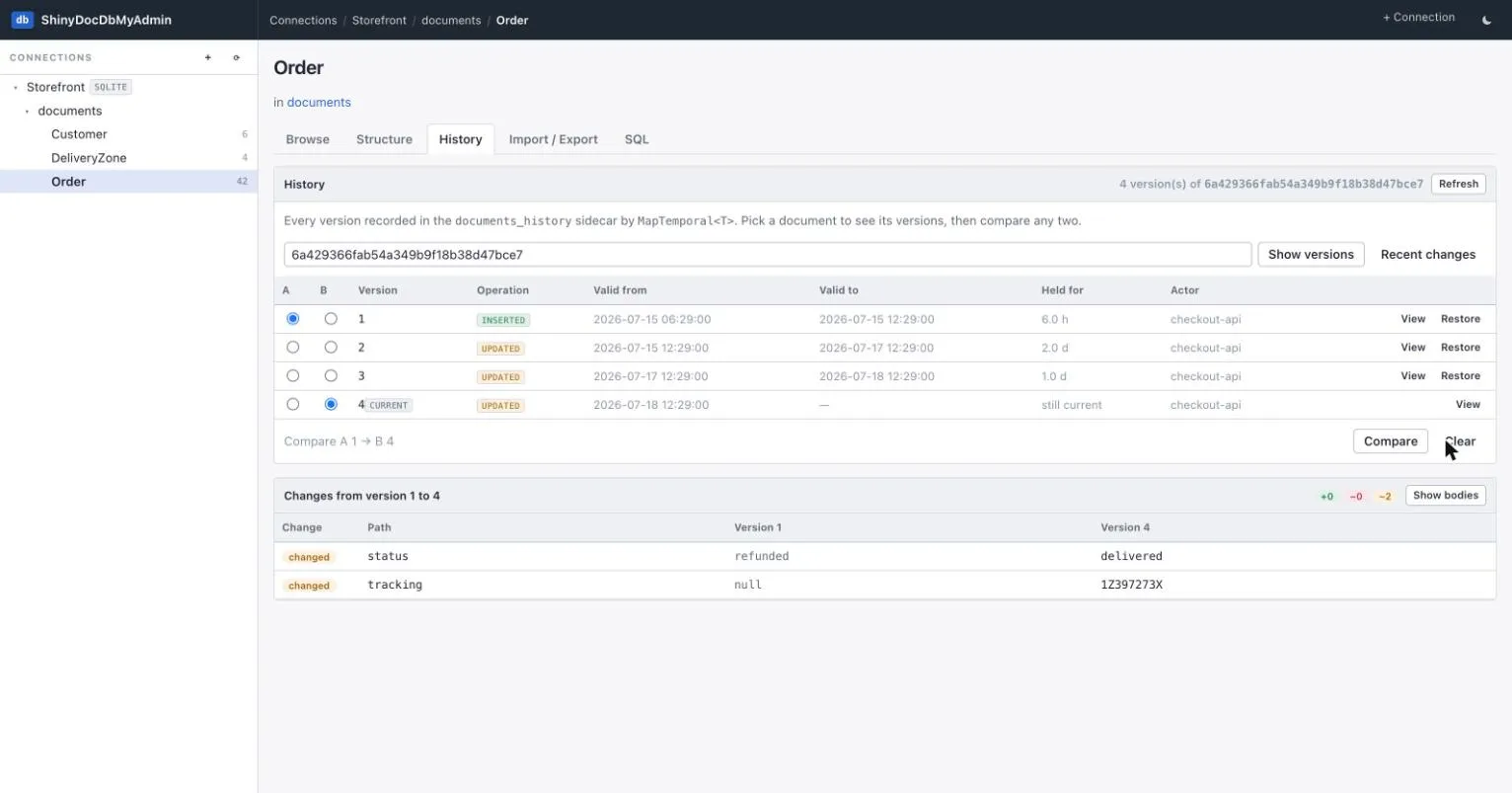The image size is (1512, 793).
Task: Open the documents link under Order title
Action: point(319,103)
